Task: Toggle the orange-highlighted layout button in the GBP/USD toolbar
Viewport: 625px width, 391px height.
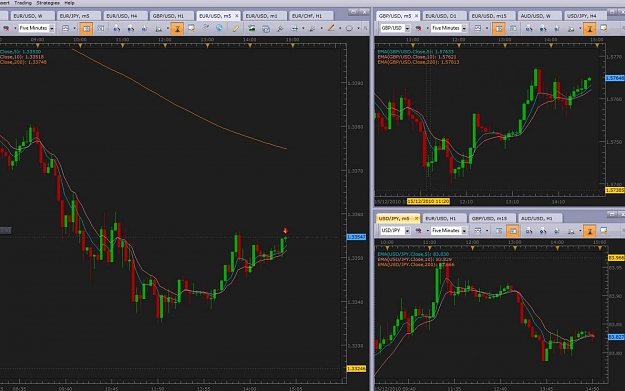Action: point(498,28)
